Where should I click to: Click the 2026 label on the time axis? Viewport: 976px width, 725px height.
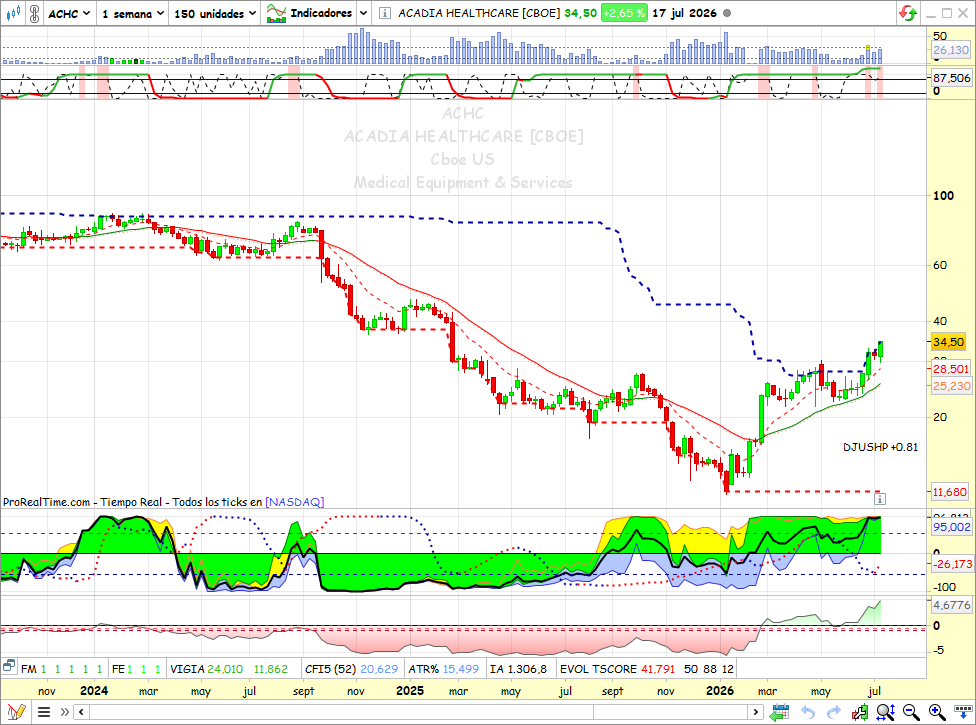tap(720, 691)
